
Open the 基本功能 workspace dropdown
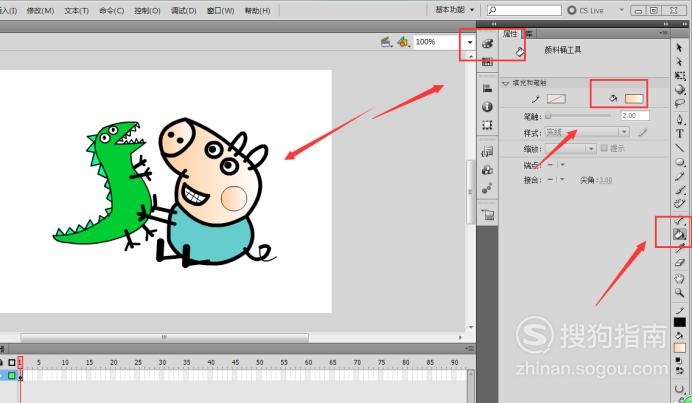454,10
